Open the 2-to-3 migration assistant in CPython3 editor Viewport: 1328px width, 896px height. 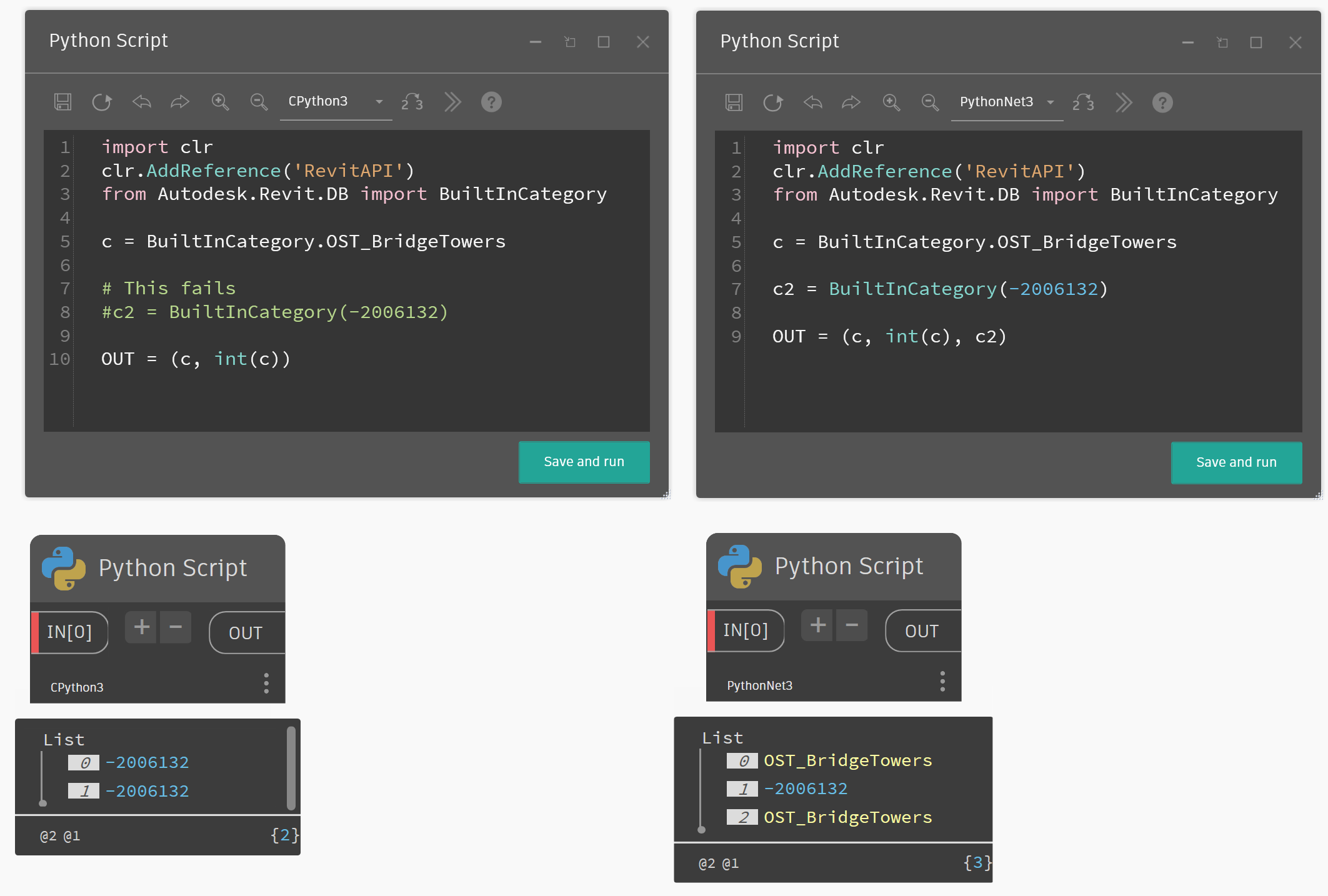pos(412,102)
